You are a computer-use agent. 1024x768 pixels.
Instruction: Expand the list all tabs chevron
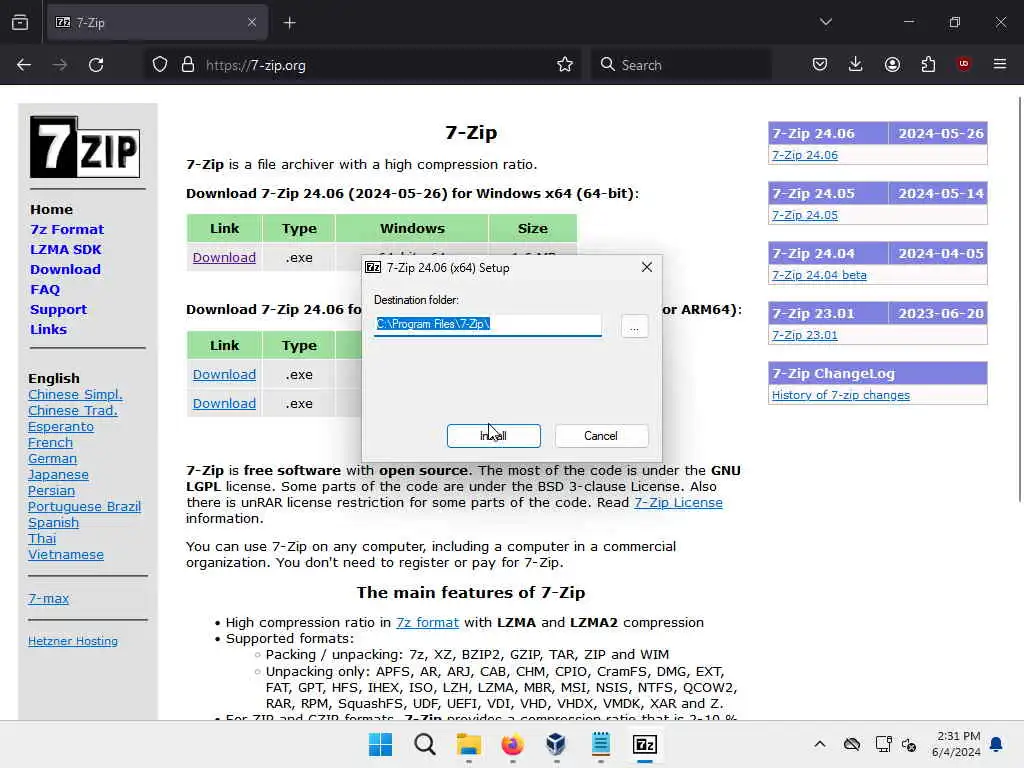point(825,22)
